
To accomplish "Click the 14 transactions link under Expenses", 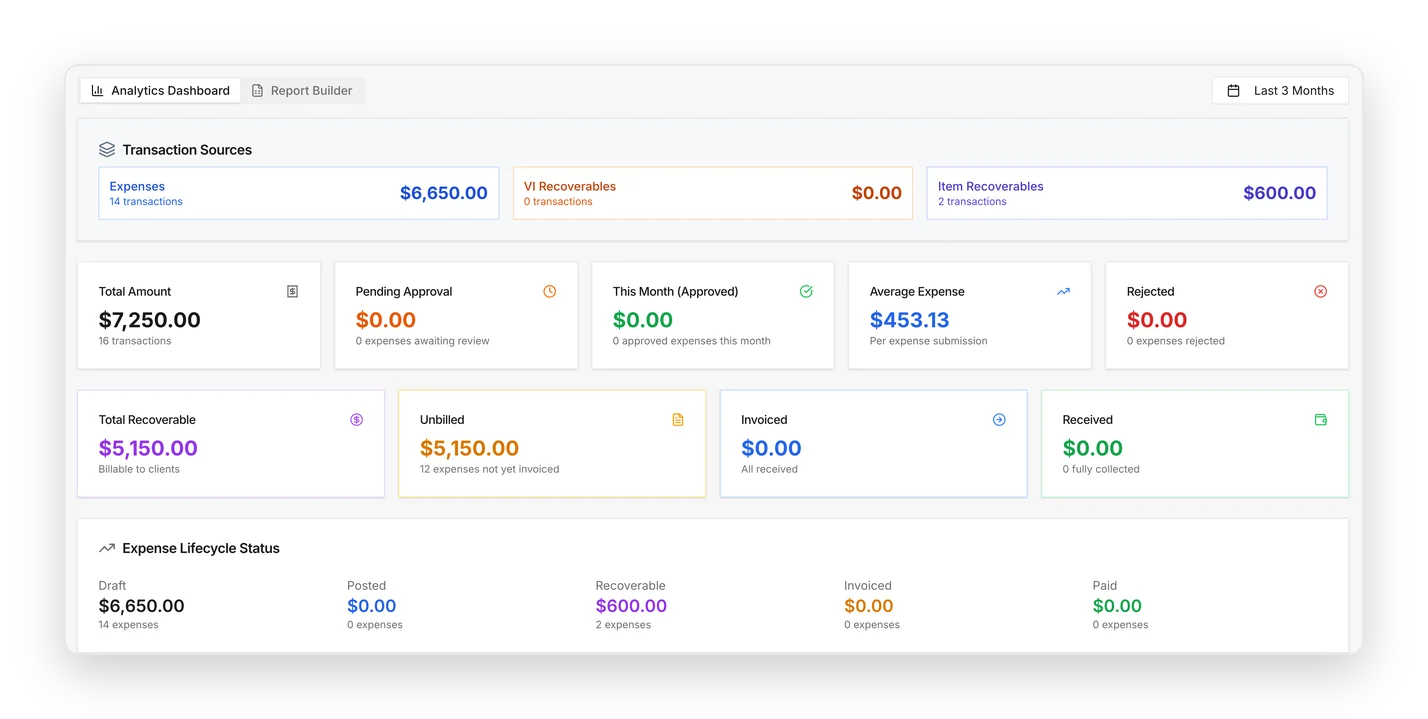I will (x=146, y=201).
